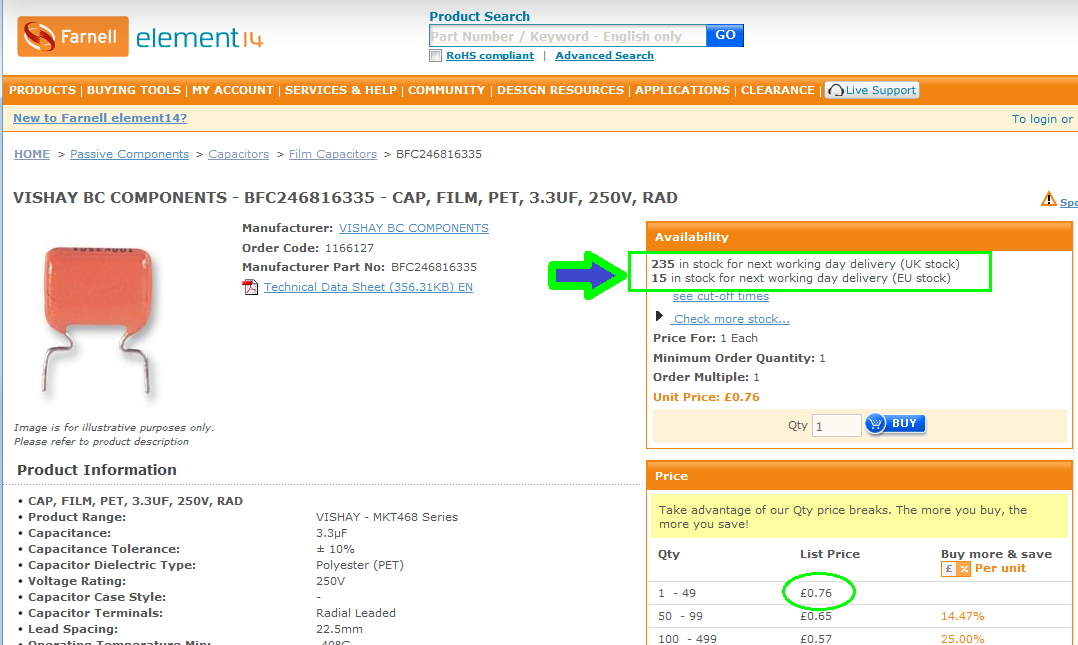
Task: Click the Farnell orange logo
Action: point(72,36)
